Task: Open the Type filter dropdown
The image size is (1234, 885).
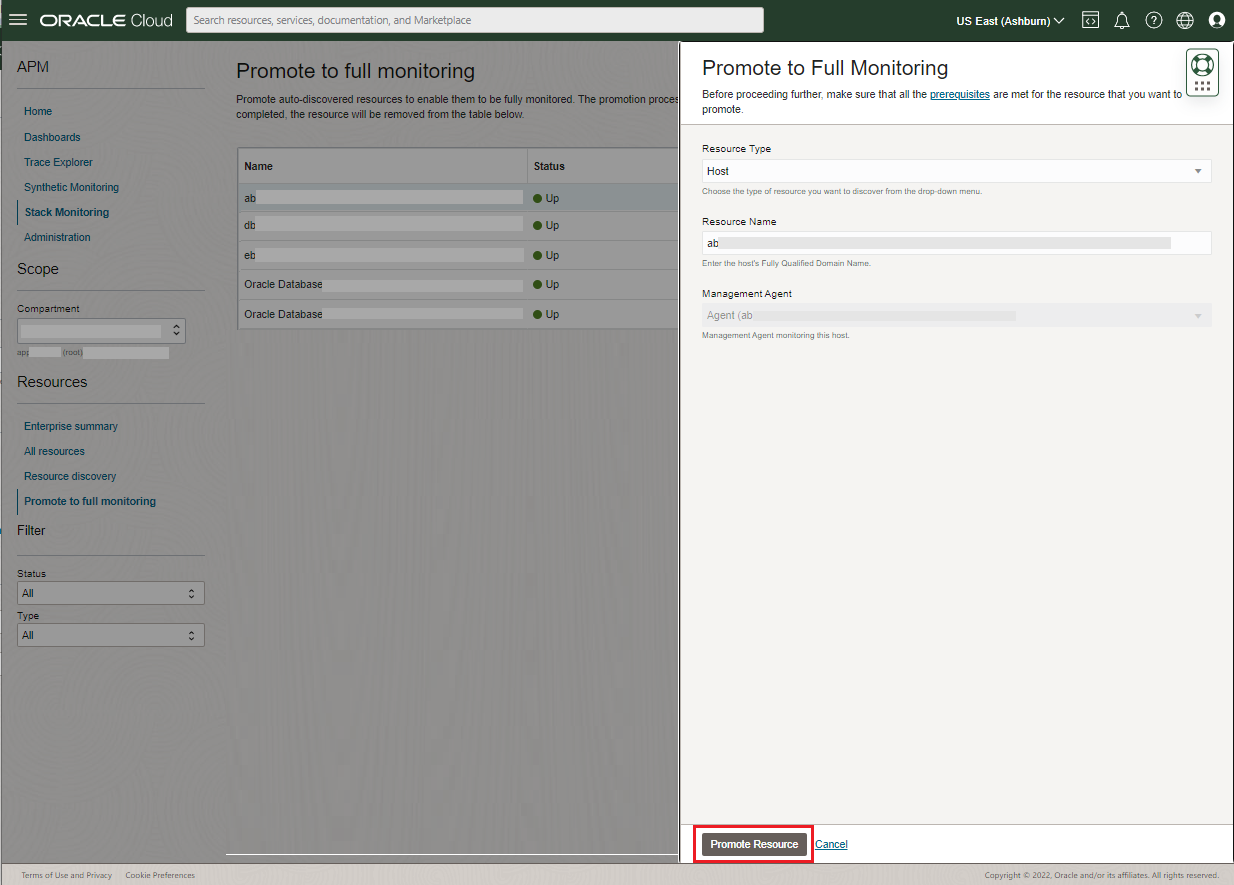Action: tap(111, 635)
